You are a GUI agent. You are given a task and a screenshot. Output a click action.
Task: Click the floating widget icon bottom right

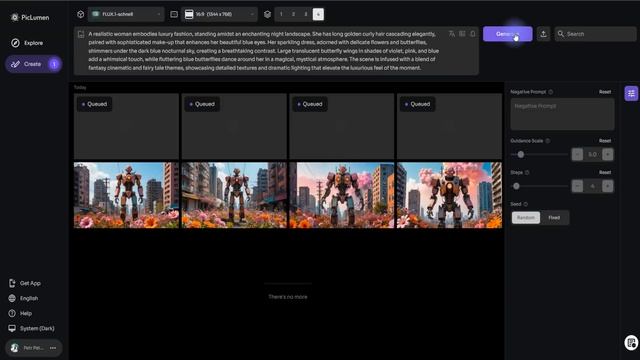pos(631,342)
